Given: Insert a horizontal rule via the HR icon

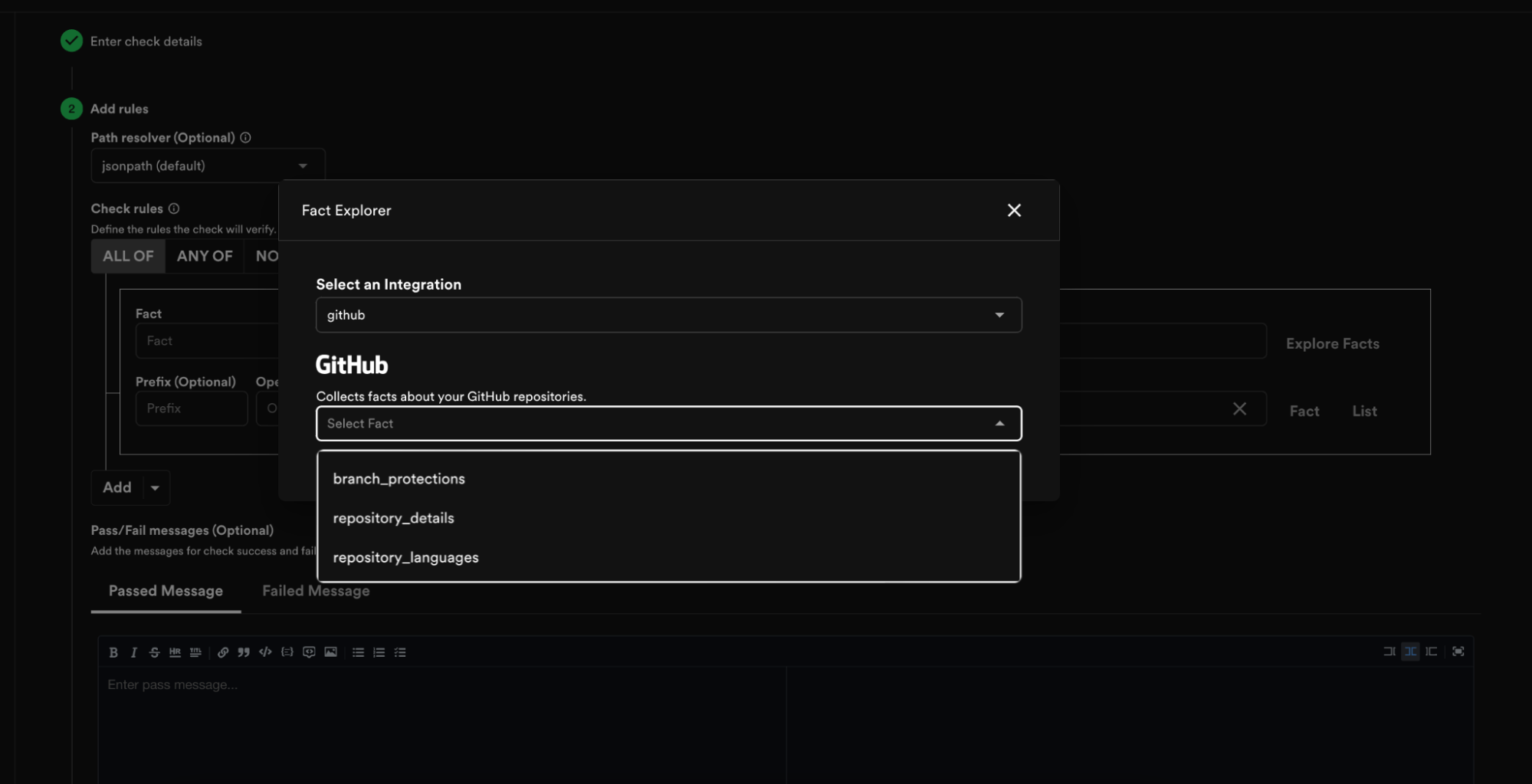Looking at the screenshot, I should pyautogui.click(x=175, y=651).
